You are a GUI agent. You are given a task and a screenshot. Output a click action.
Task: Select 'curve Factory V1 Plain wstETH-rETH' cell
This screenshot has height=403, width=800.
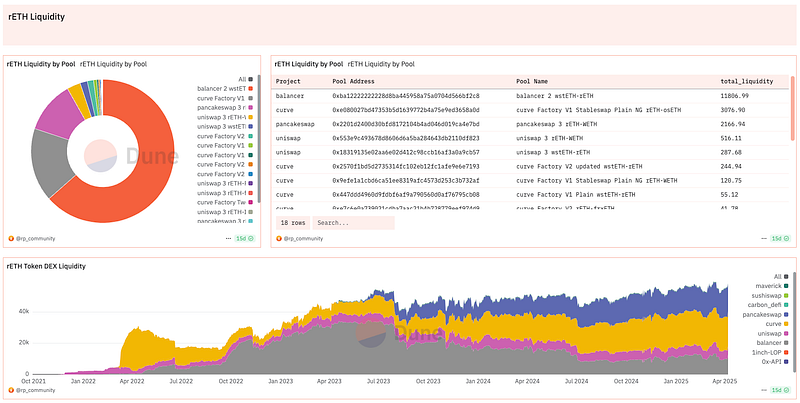pos(576,195)
